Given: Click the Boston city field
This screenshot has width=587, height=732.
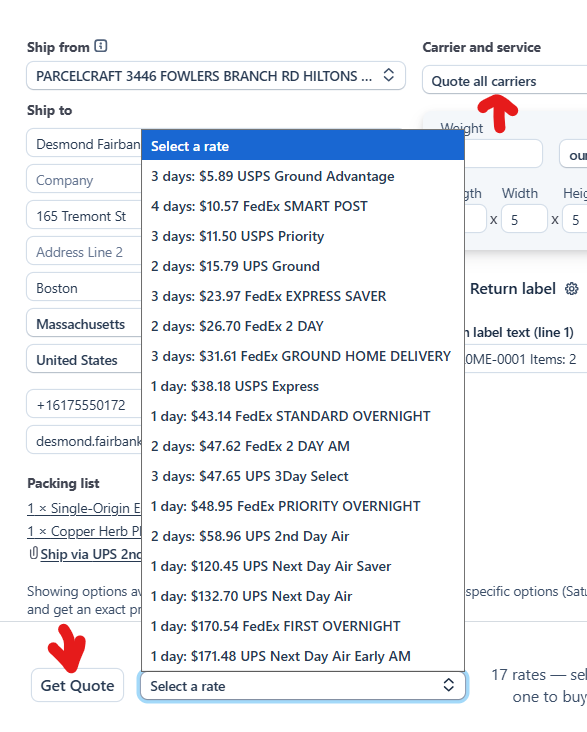Looking at the screenshot, I should click(x=84, y=288).
